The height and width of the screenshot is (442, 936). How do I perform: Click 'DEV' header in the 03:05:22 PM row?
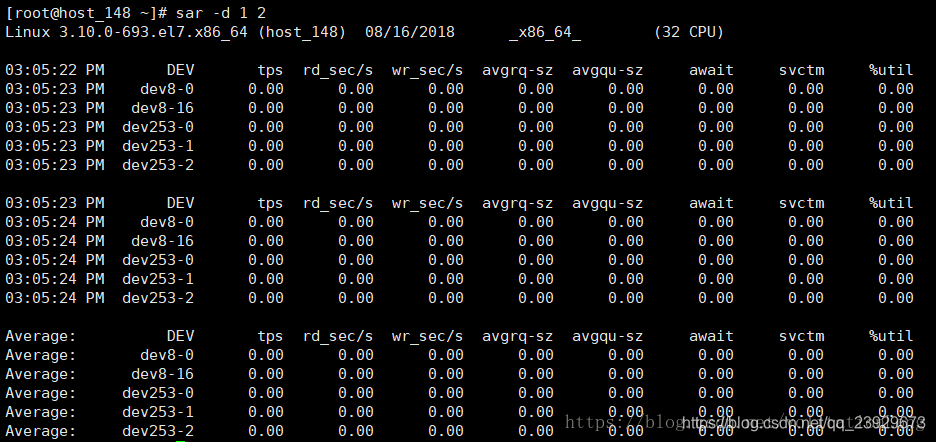point(181,70)
